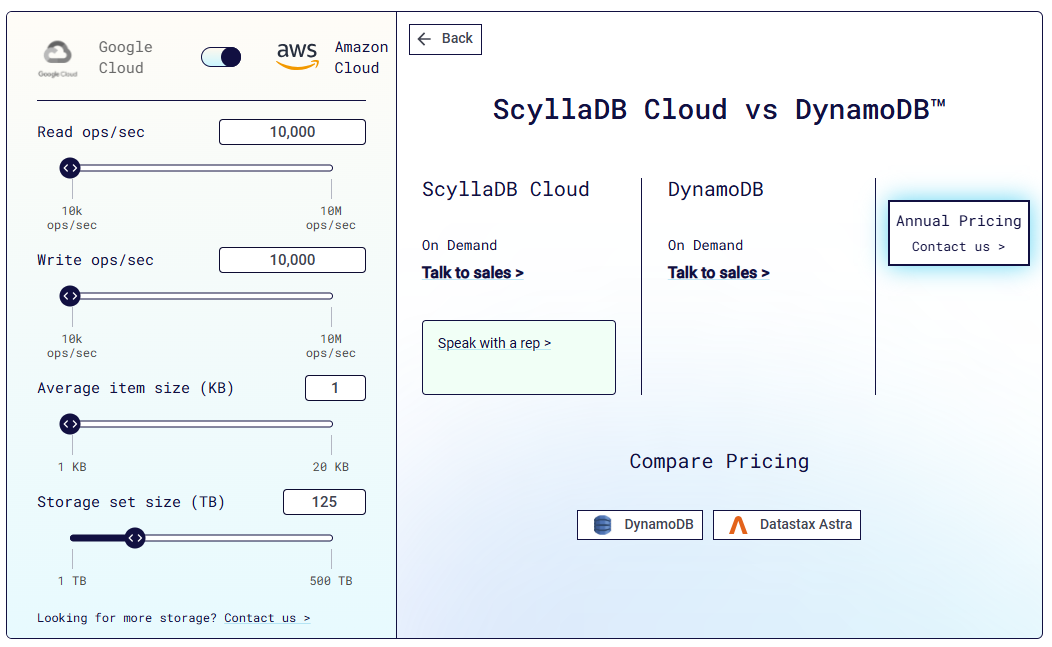The width and height of the screenshot is (1052, 647).
Task: Click the Compare Pricing heading
Action: [719, 462]
